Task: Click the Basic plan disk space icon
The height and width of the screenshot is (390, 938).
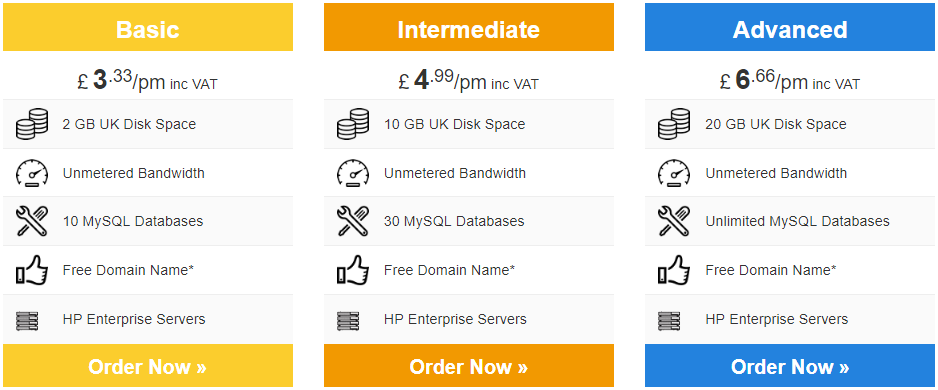Action: click(32, 124)
